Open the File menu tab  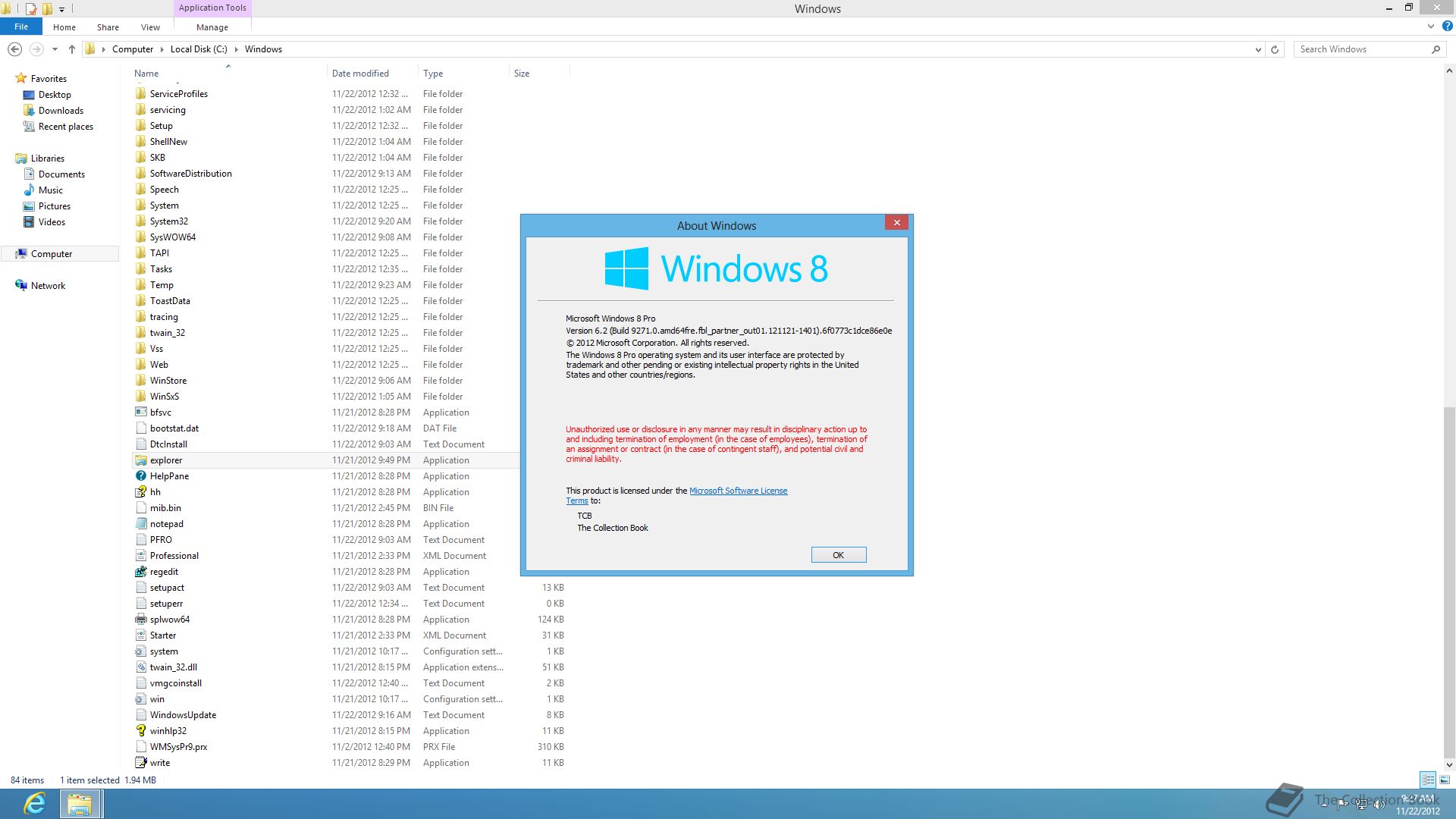pyautogui.click(x=21, y=27)
